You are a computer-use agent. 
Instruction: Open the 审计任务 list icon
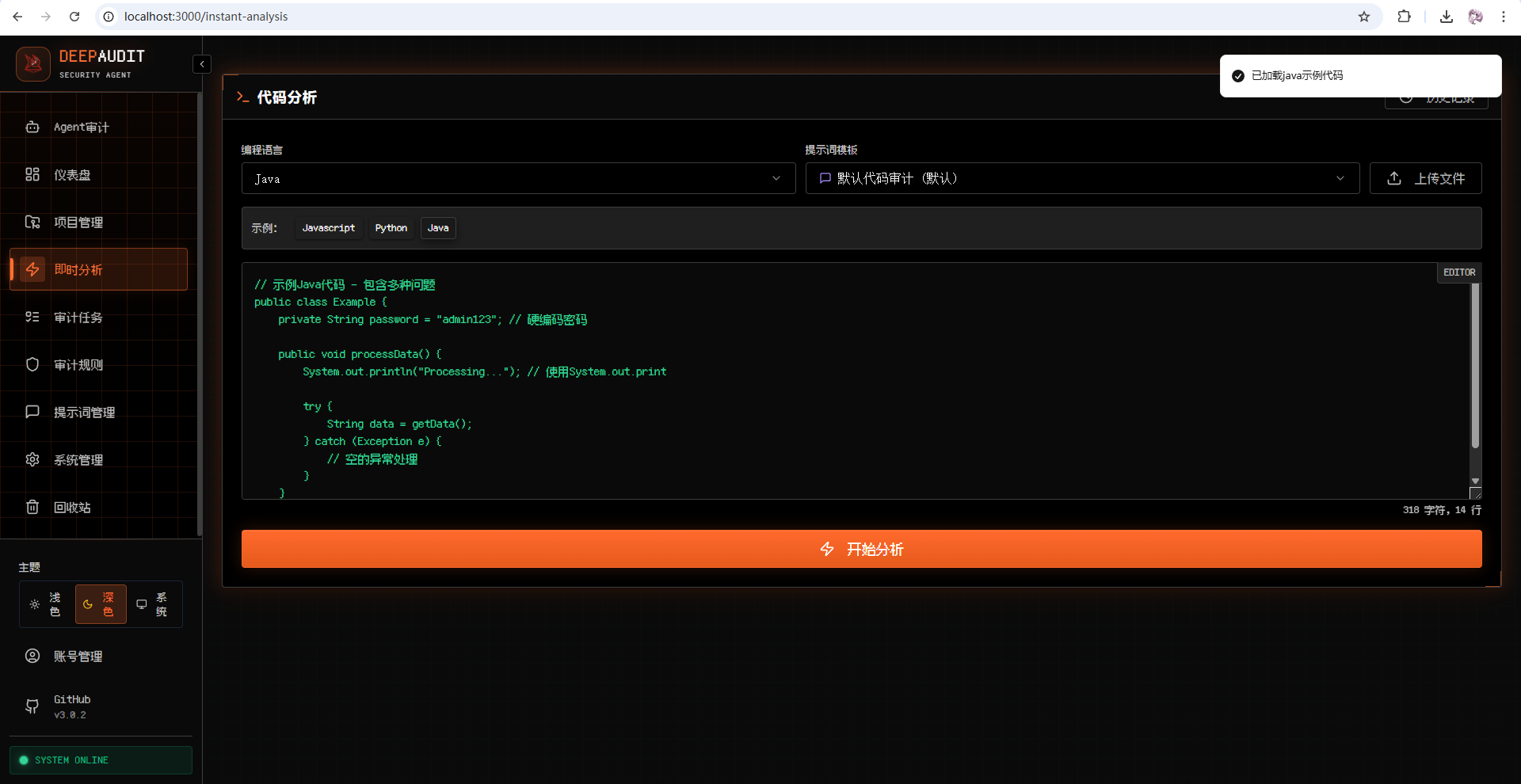click(32, 317)
